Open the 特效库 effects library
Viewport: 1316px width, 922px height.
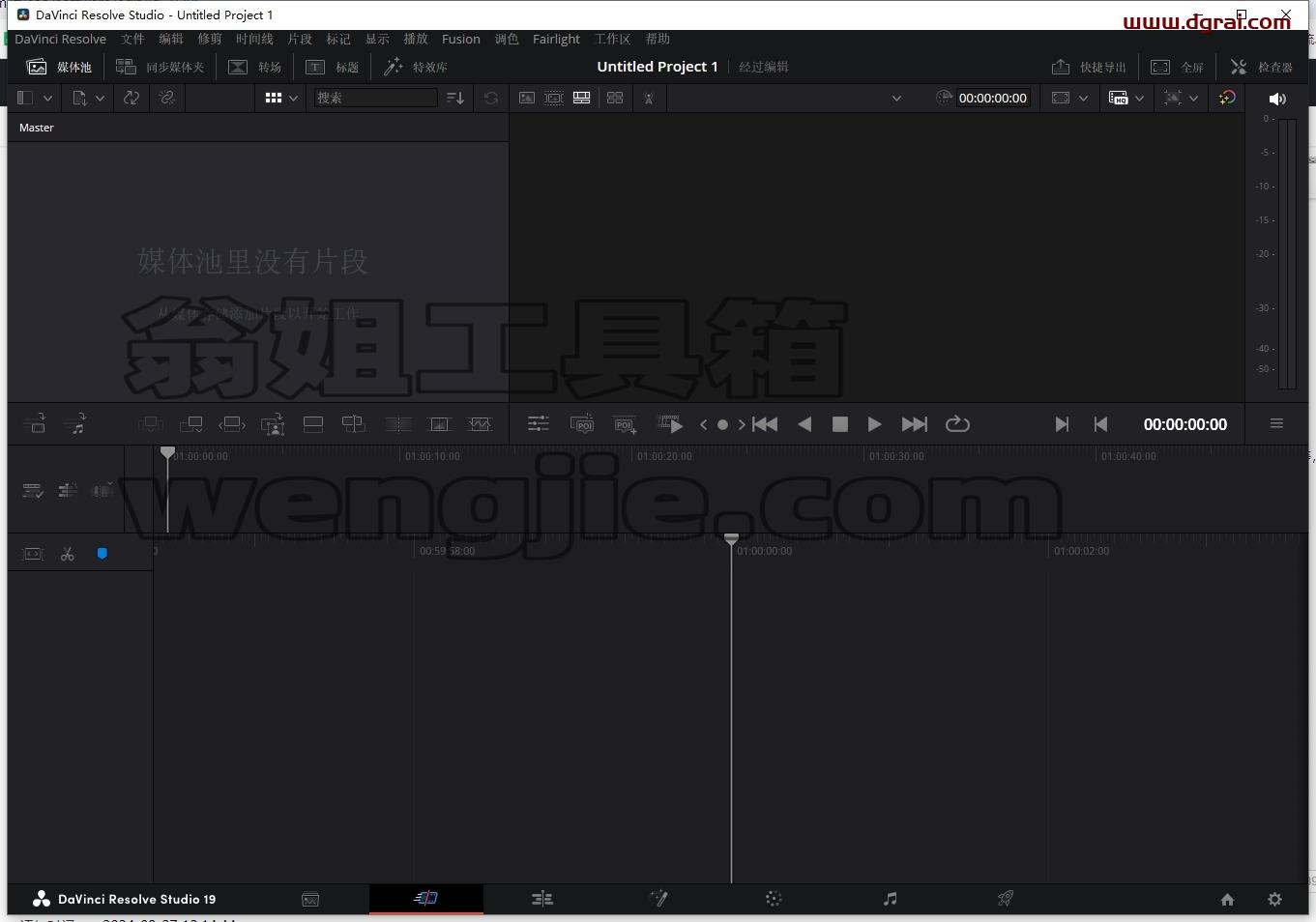click(416, 67)
